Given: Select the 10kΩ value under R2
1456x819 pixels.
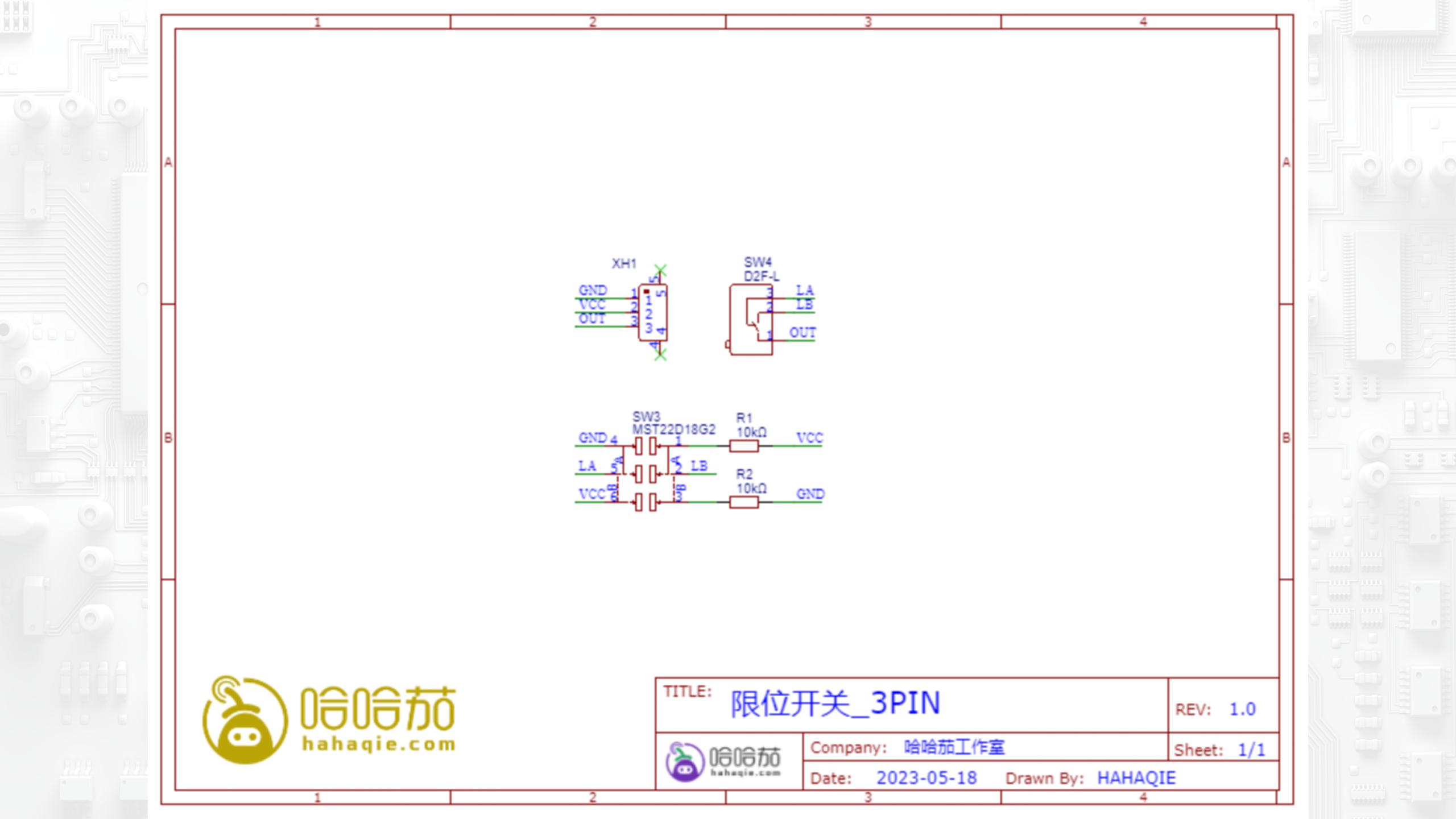Looking at the screenshot, I should click(751, 489).
